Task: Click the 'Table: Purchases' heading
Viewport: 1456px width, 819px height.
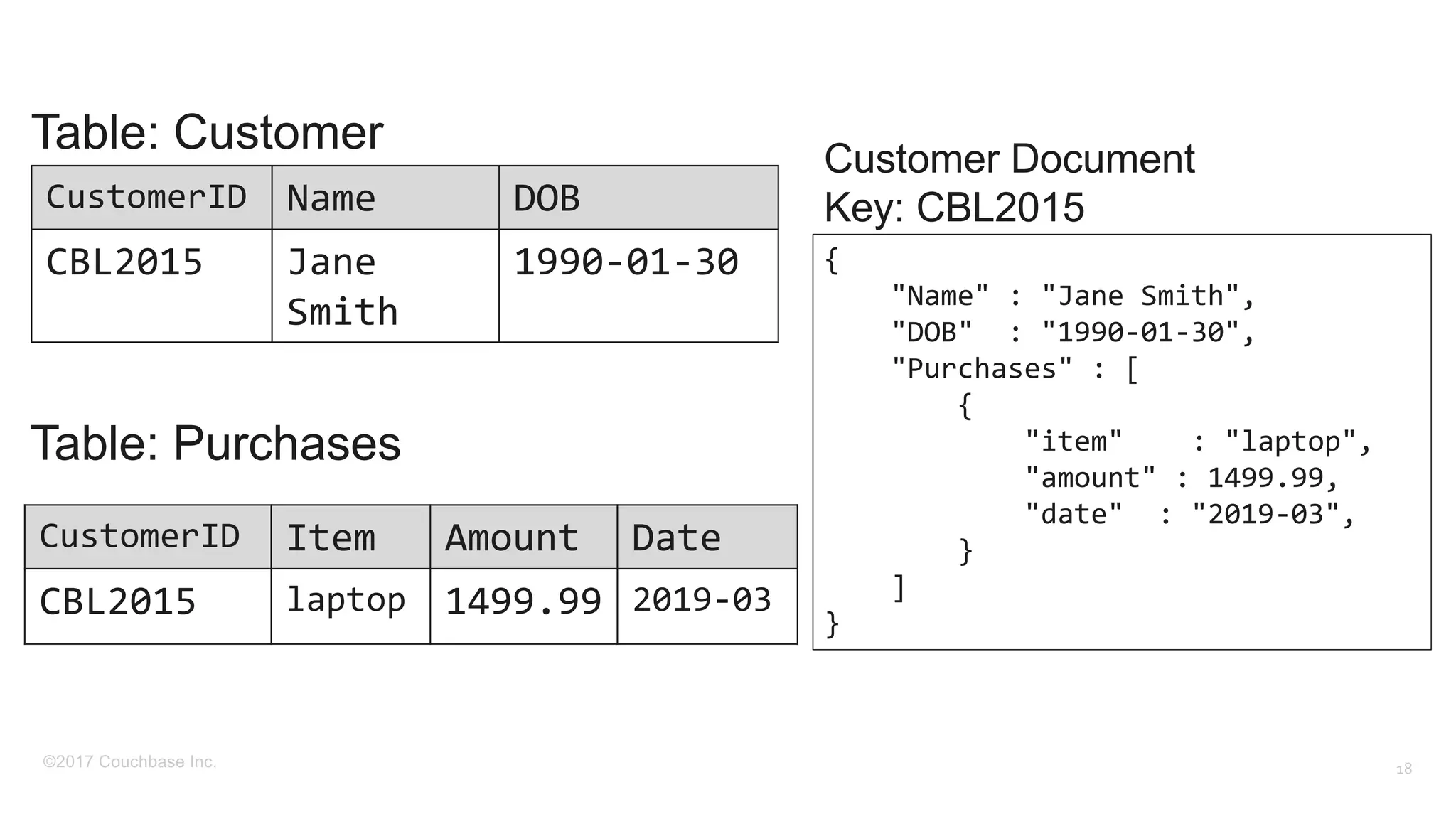Action: 215,444
